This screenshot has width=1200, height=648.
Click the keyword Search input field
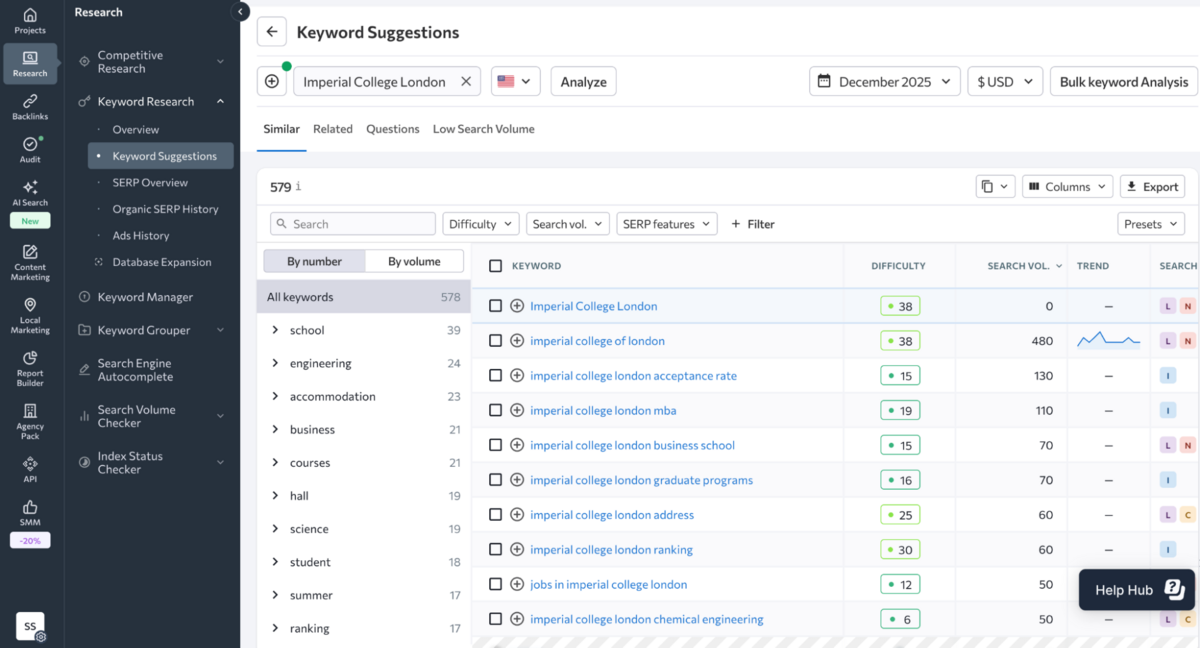(353, 224)
